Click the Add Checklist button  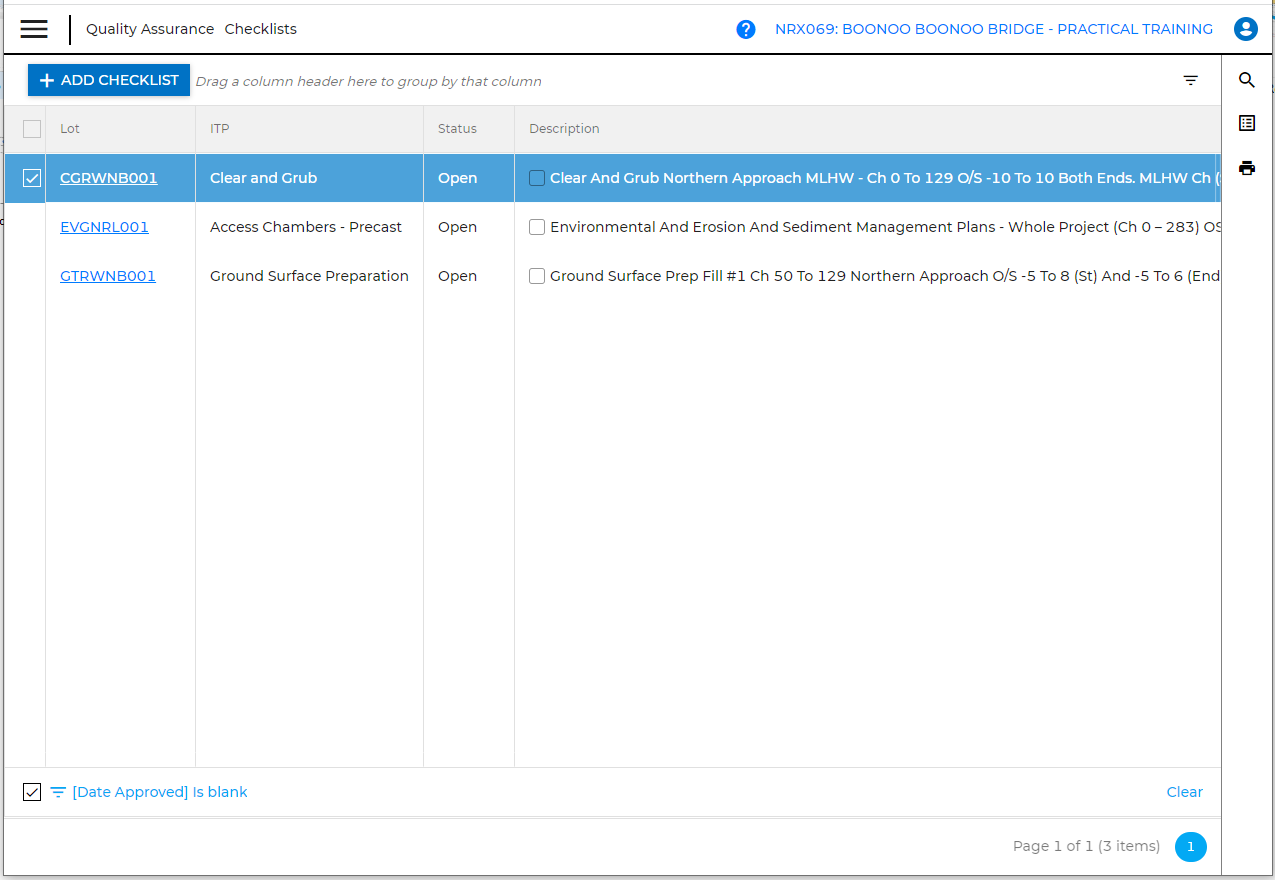coord(109,80)
